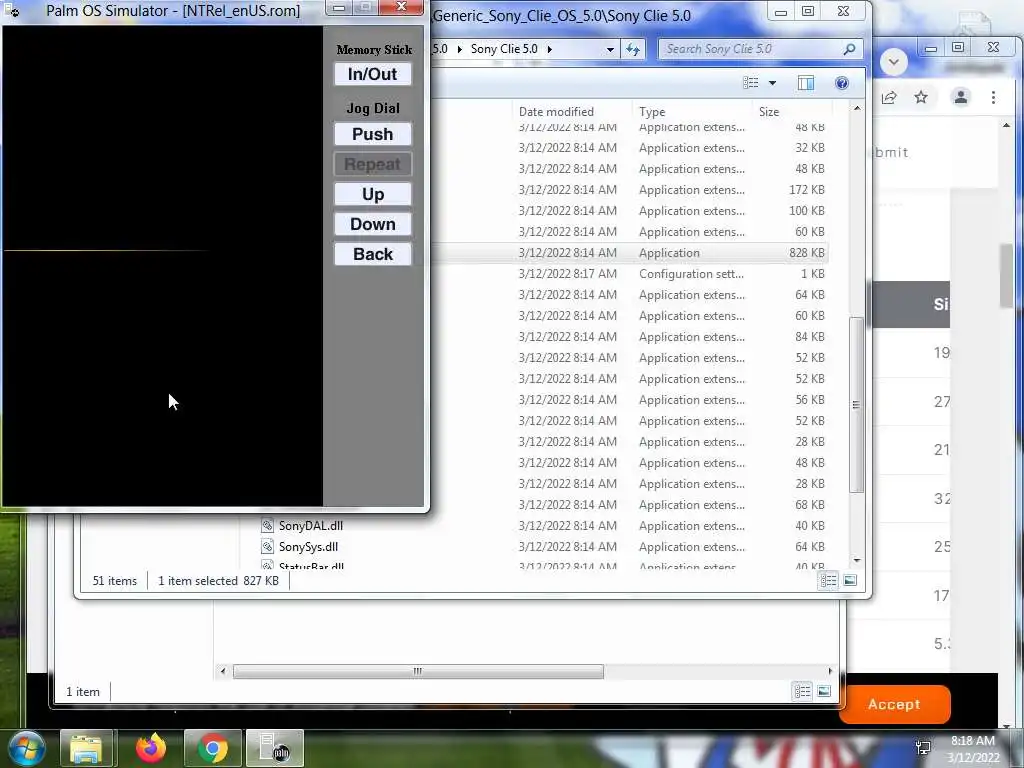This screenshot has width=1024, height=768.
Task: Click large icons view icon in back Explorer window
Action: pyautogui.click(x=824, y=691)
